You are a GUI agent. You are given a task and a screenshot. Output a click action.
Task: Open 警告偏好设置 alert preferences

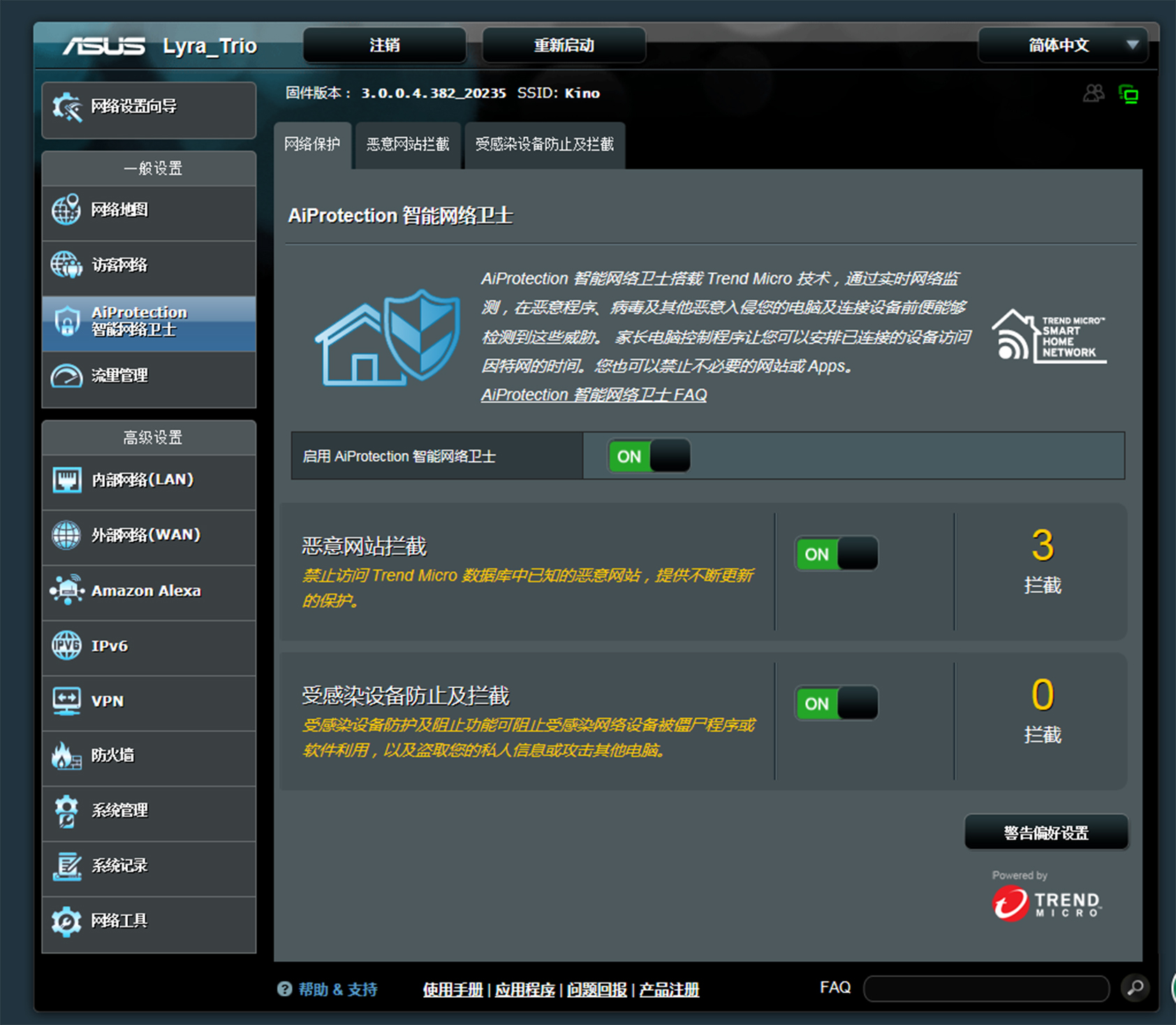coord(1046,832)
